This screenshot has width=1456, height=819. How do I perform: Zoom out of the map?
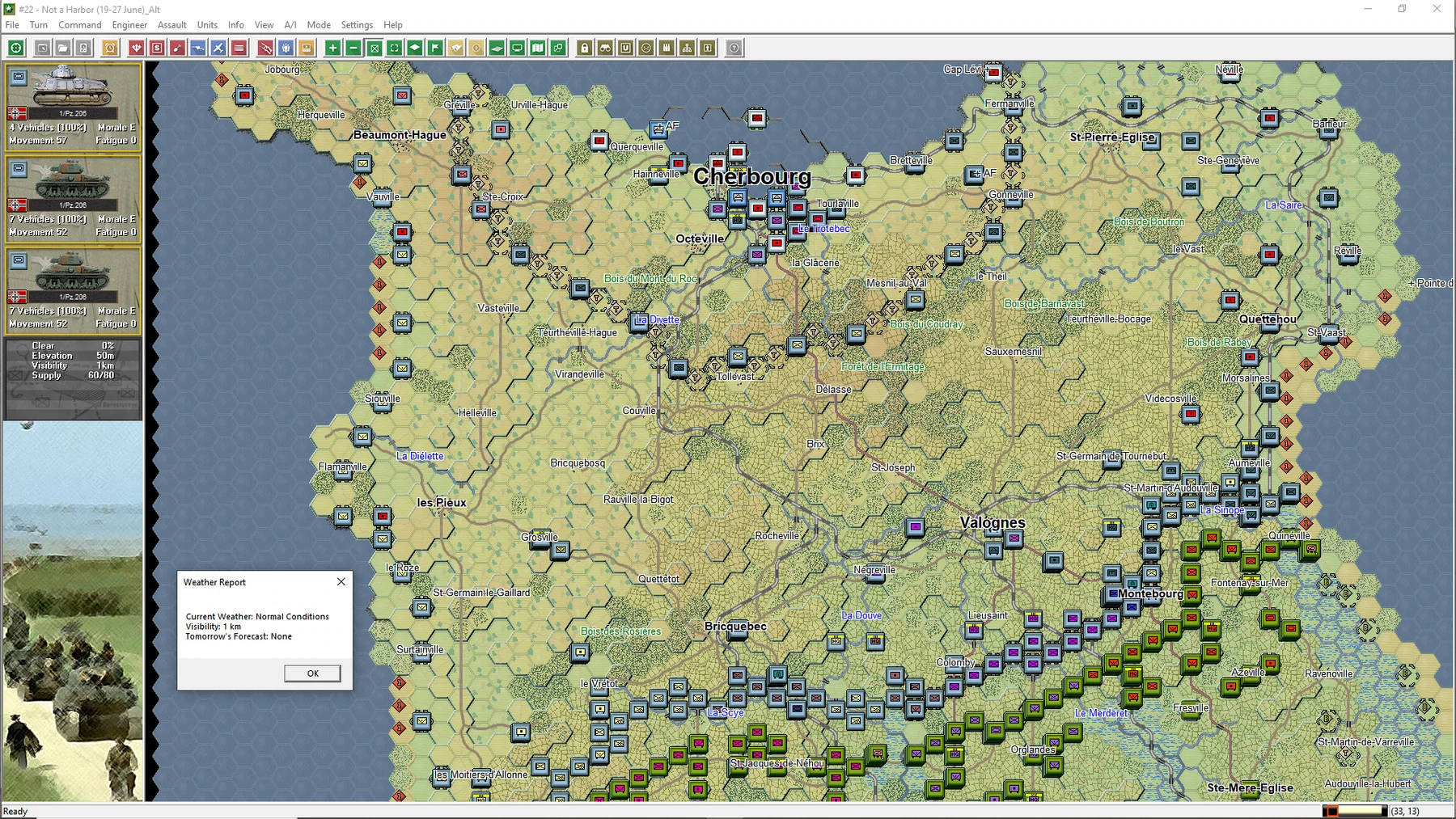[353, 48]
